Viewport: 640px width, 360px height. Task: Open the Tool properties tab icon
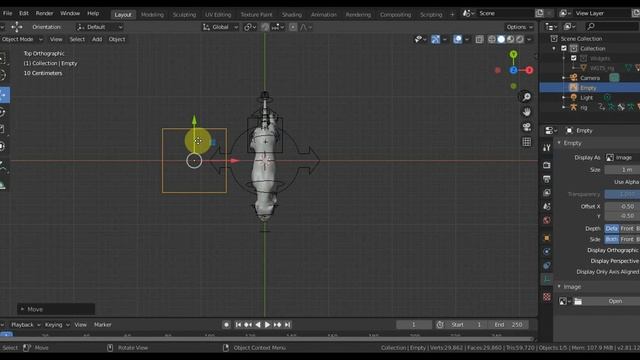pos(547,148)
